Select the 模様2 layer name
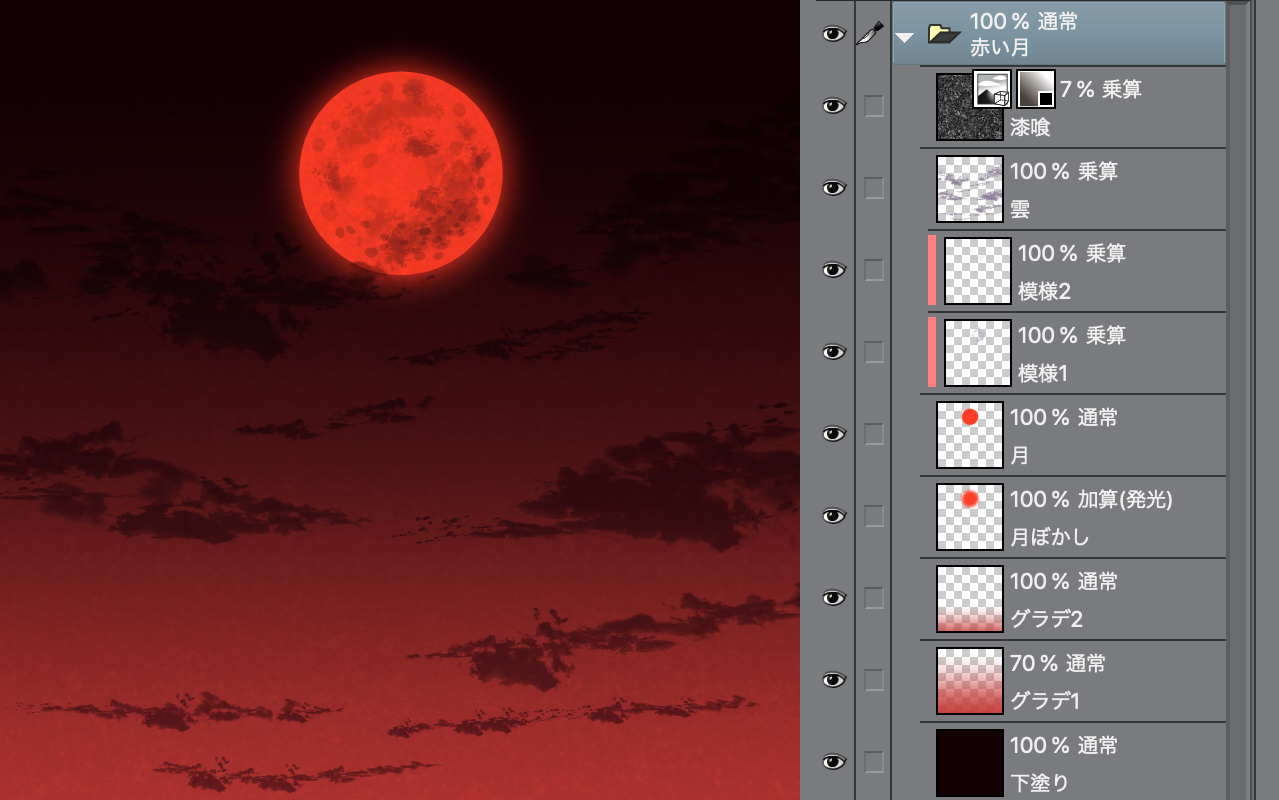The image size is (1279, 800). [1045, 292]
